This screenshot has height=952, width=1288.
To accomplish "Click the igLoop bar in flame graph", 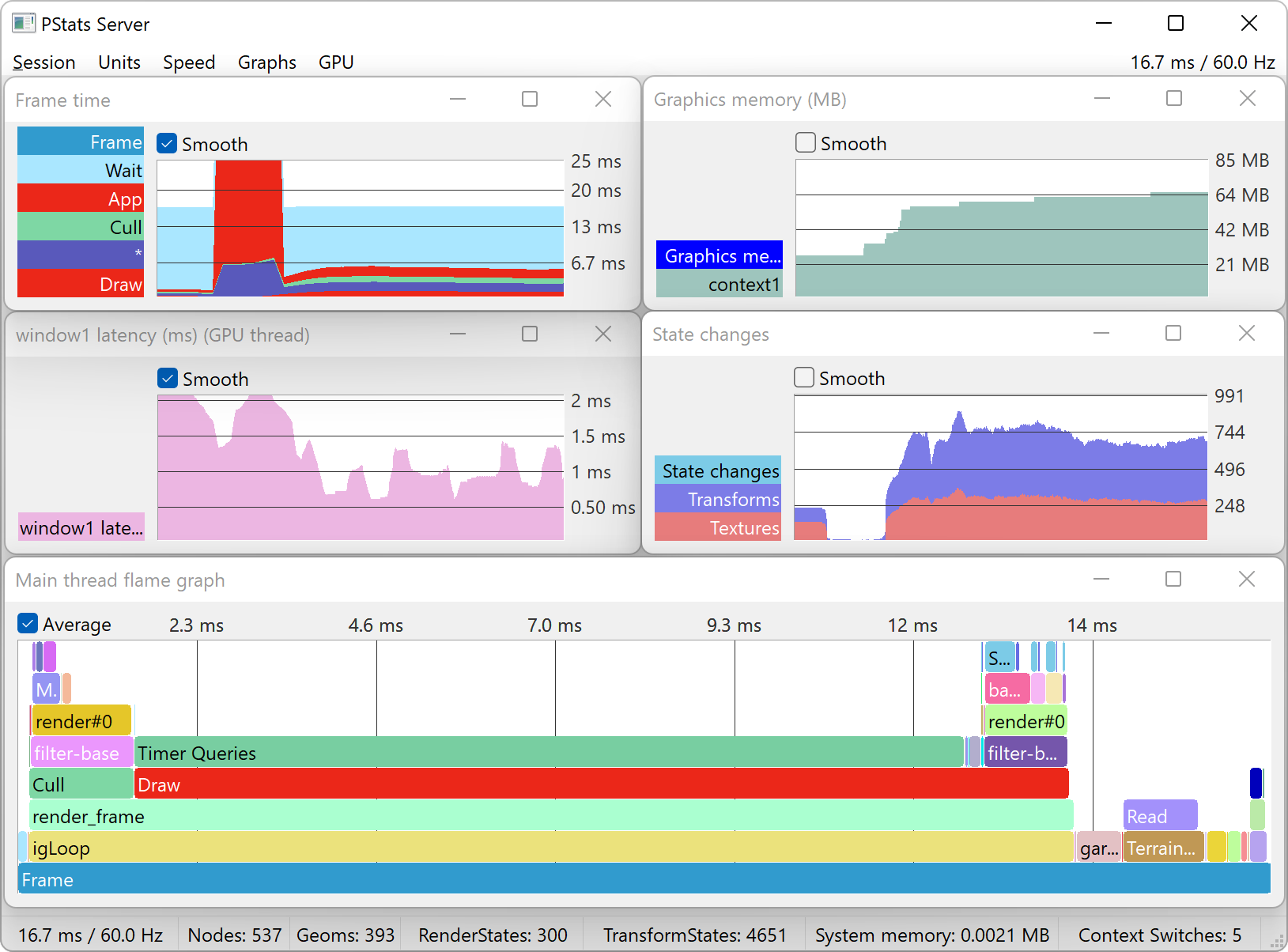I will 551,847.
